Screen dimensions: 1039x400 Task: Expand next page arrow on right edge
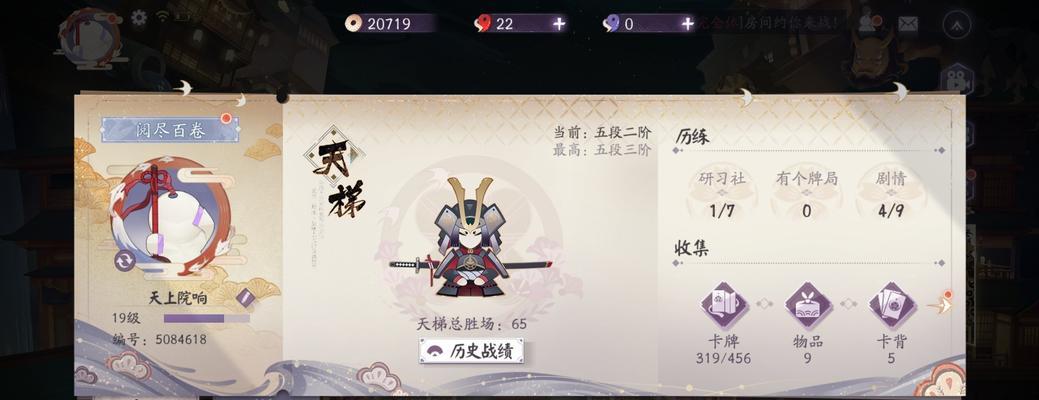941,305
